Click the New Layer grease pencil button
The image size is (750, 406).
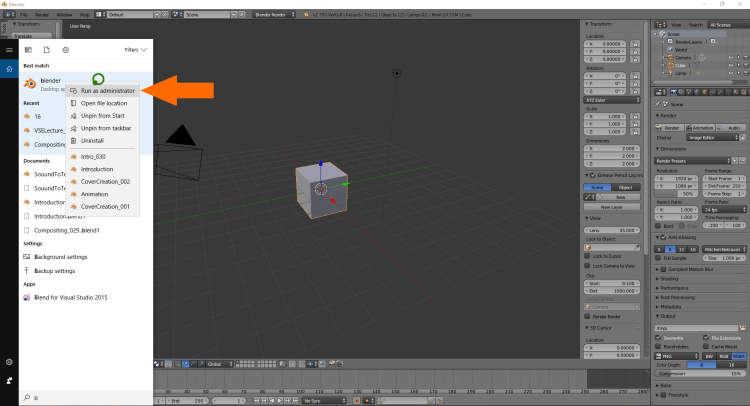tap(613, 206)
